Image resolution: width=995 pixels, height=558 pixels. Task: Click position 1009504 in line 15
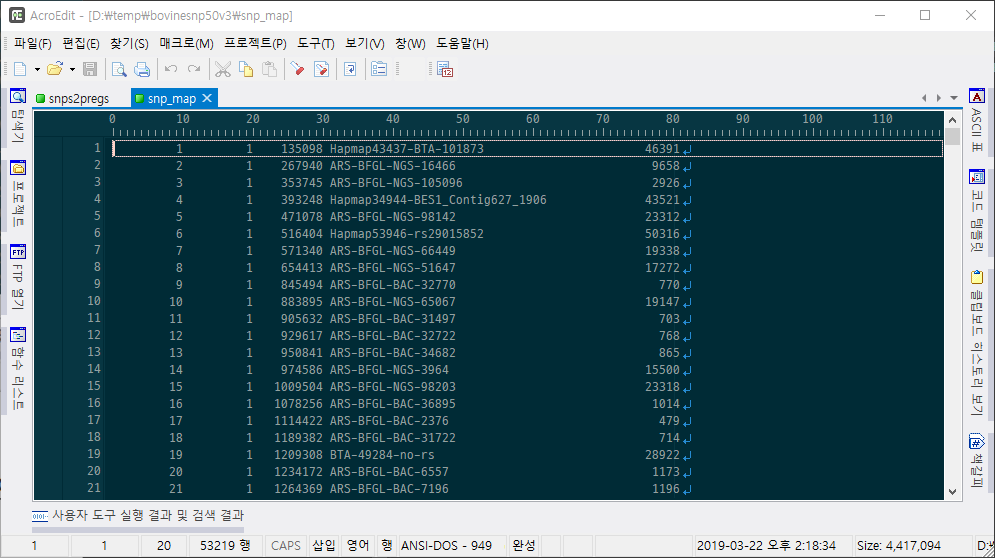(298, 387)
